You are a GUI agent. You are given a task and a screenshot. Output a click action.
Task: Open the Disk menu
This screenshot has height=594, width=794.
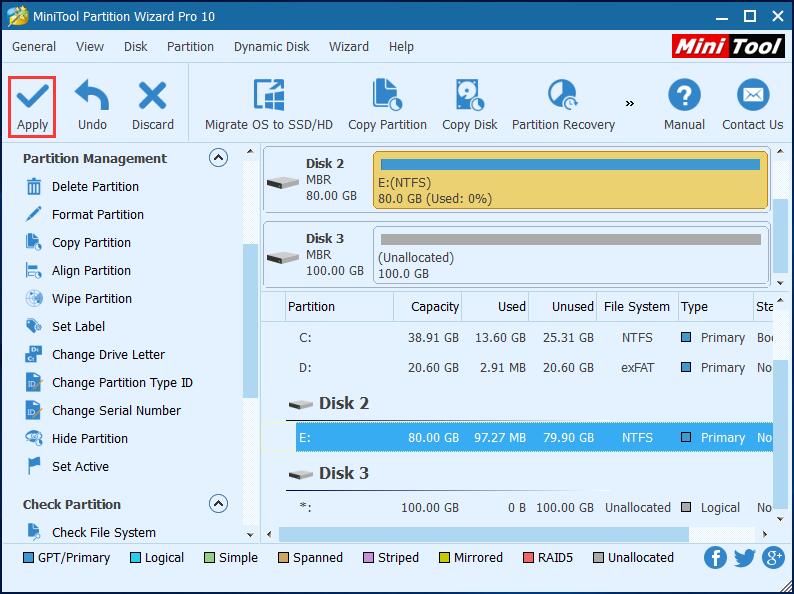click(135, 47)
